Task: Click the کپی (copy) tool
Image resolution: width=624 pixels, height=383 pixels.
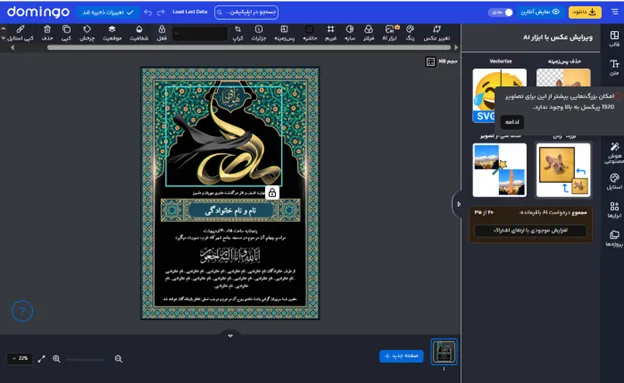Action: 66,33
